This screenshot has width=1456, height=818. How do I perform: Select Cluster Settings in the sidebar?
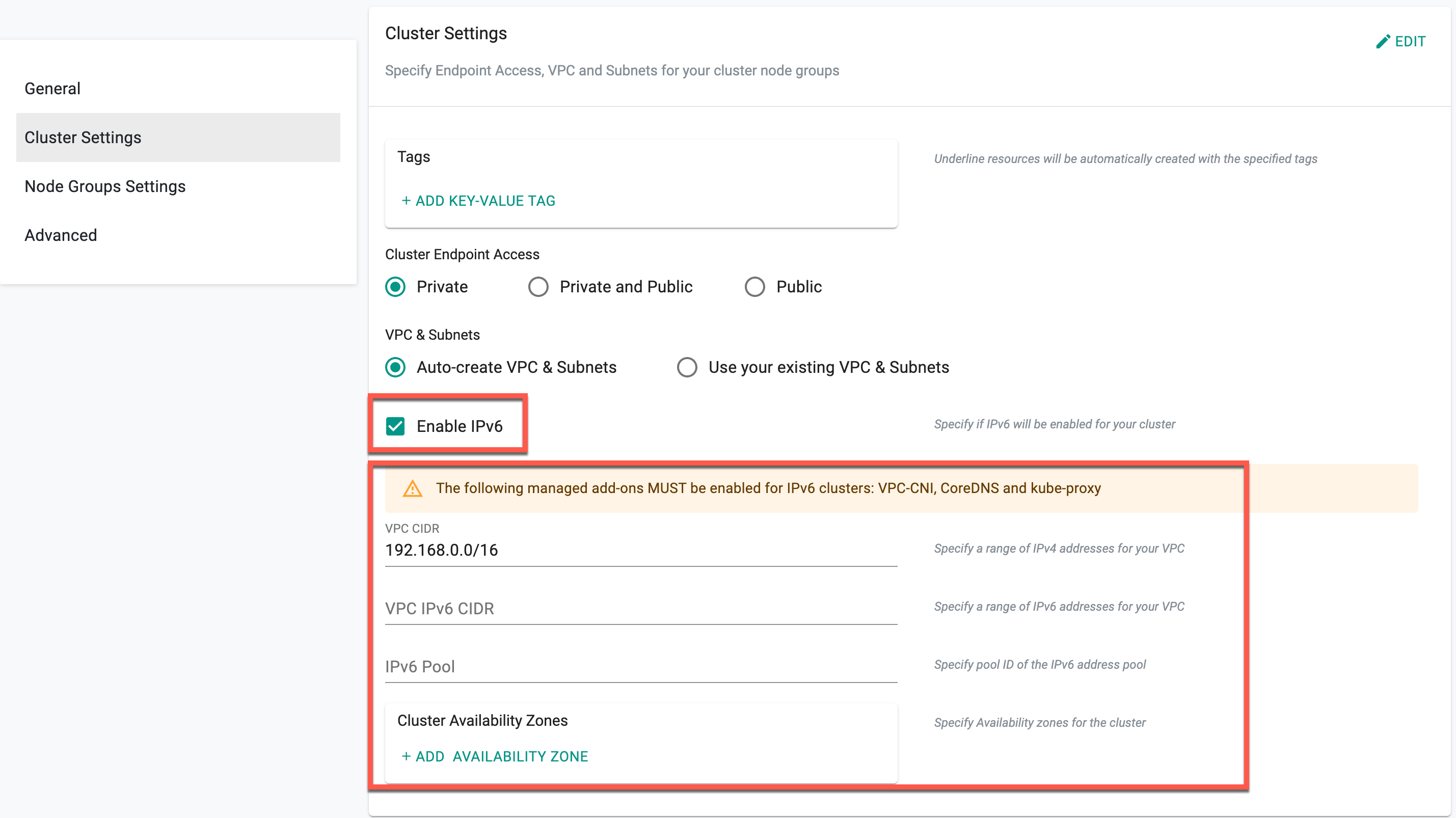tap(178, 138)
